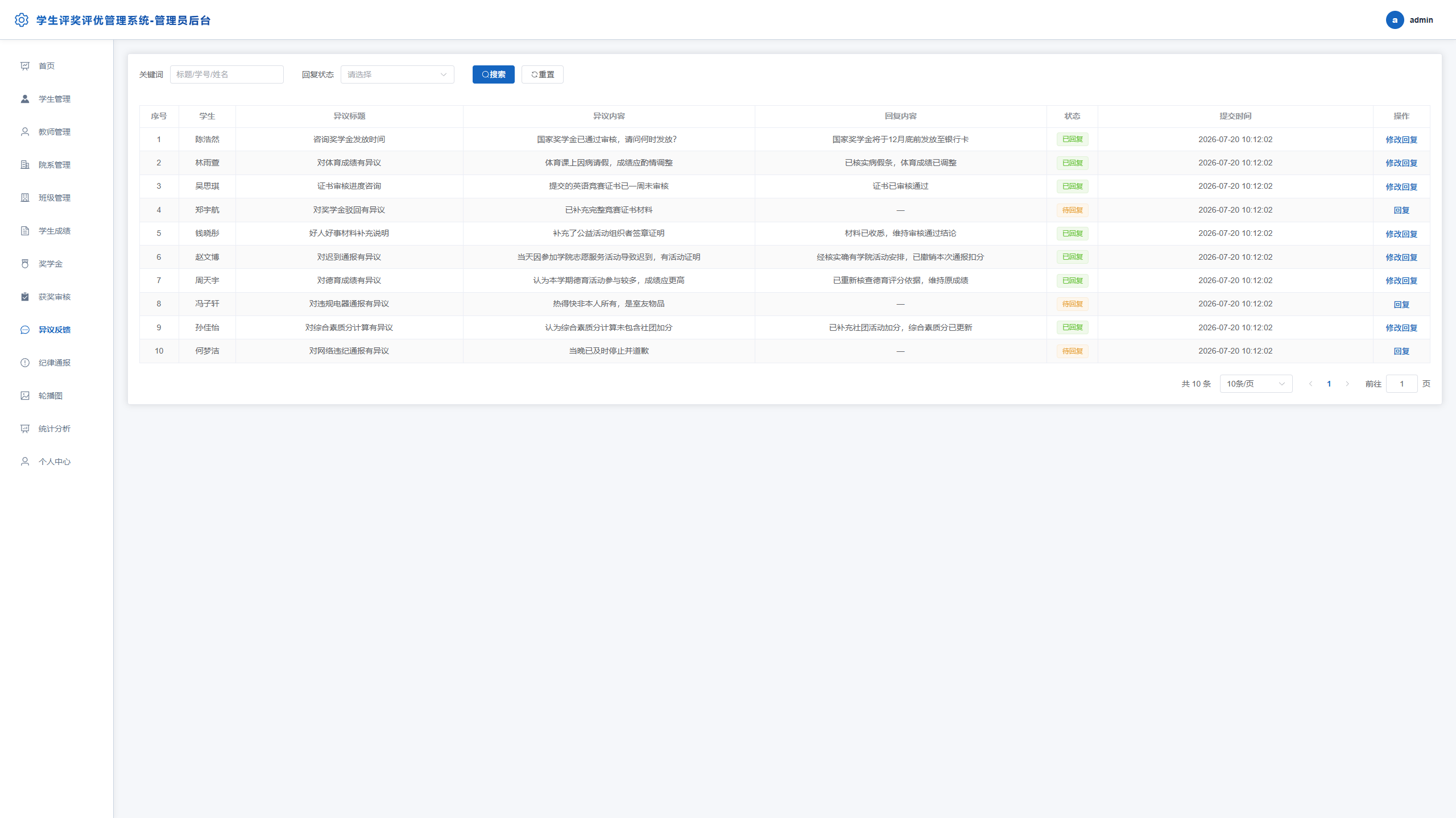Click 回复 link for 郑宇航 row
This screenshot has width=1456, height=818.
coord(1401,210)
